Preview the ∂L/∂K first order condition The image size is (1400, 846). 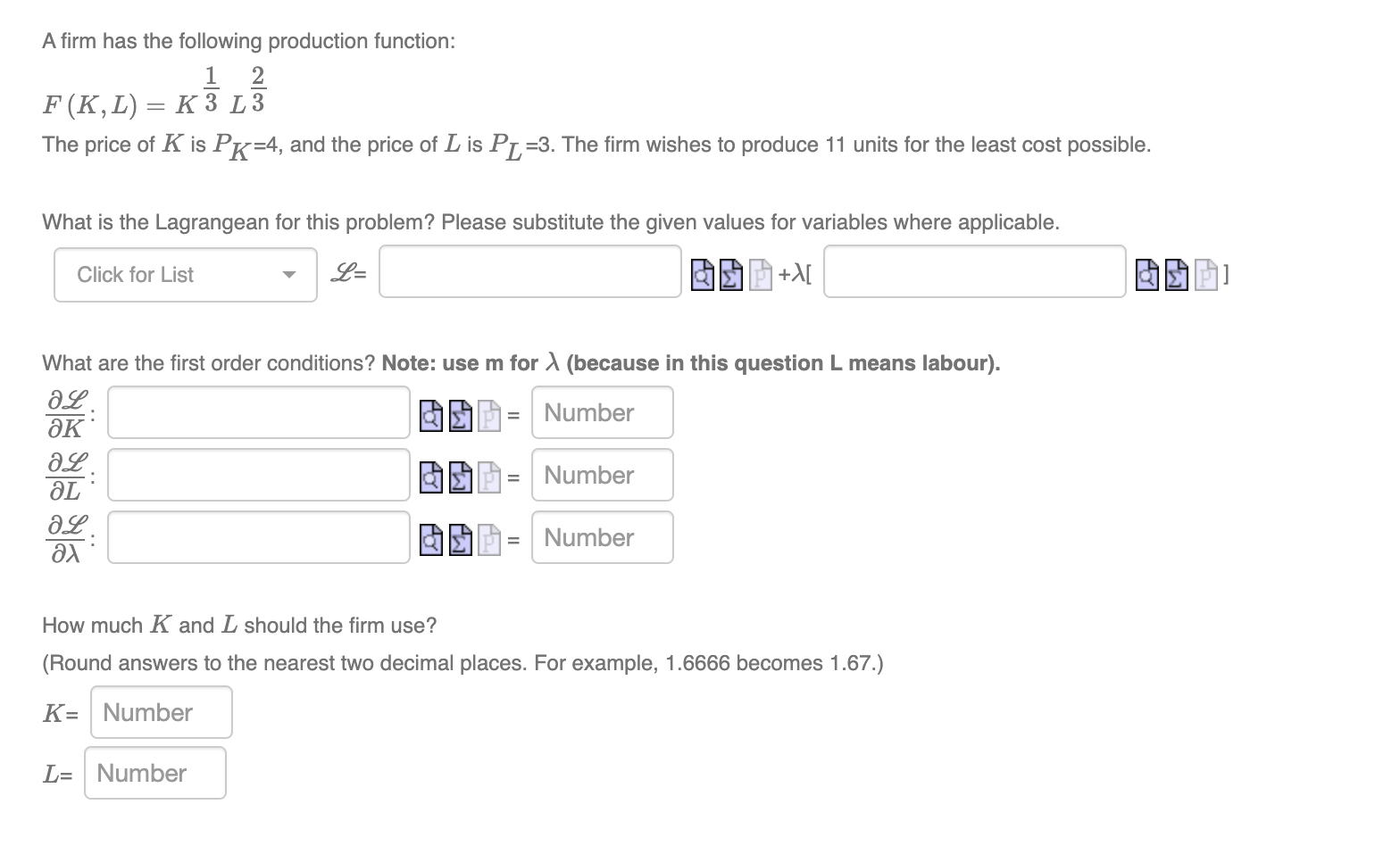click(x=431, y=413)
